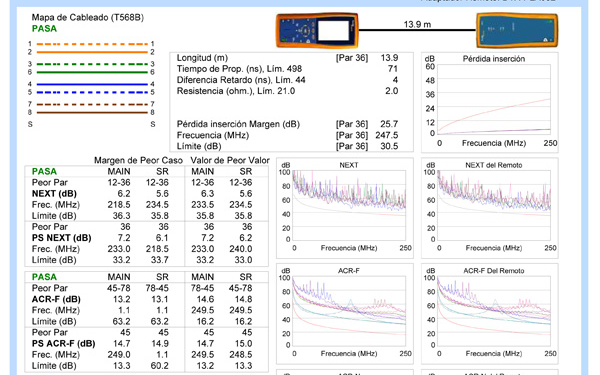600x375 pixels.
Task: Select the Longitud (m) row
Action: pos(287,58)
